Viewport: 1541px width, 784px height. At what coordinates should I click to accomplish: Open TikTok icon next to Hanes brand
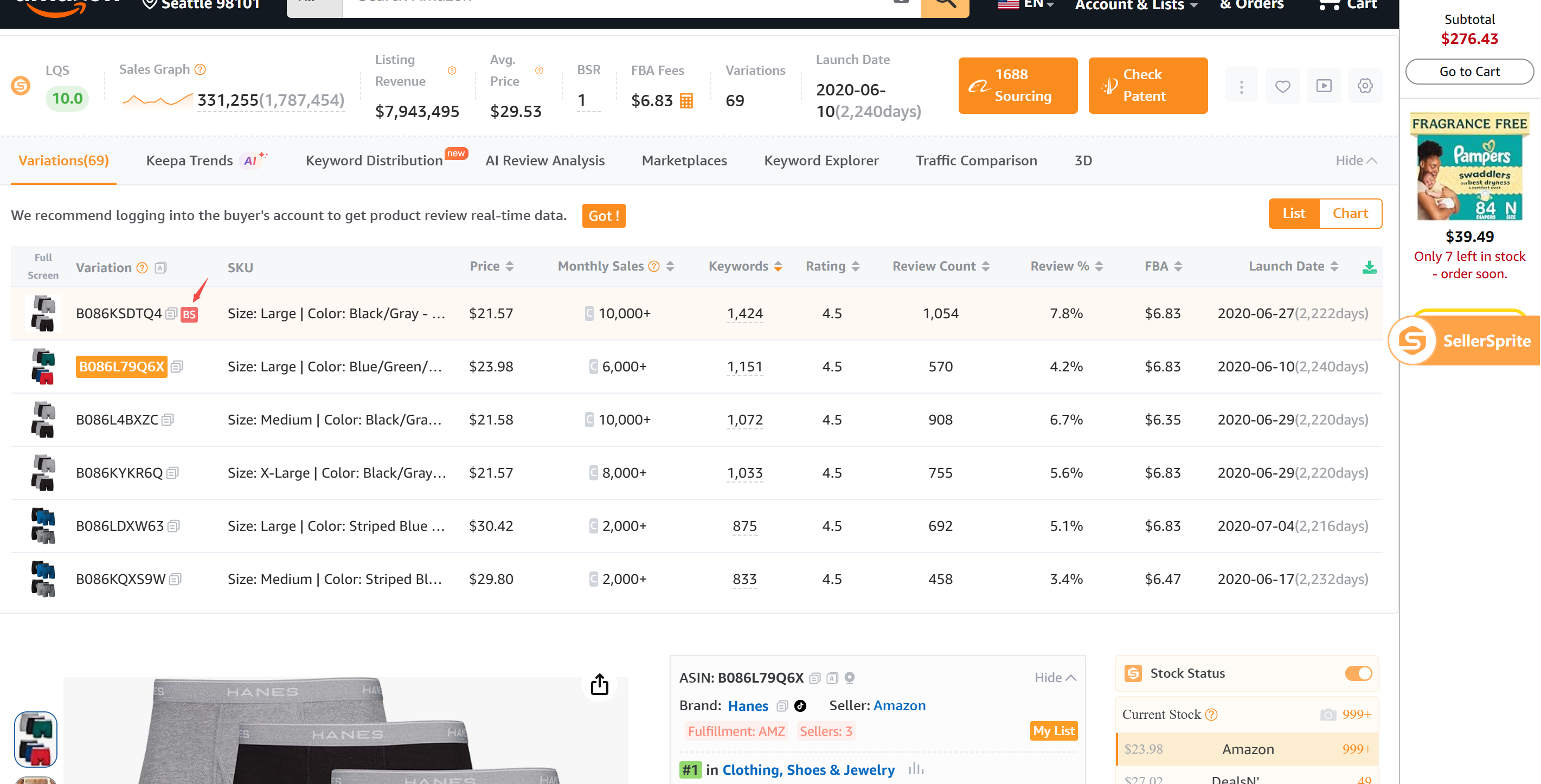tap(800, 706)
